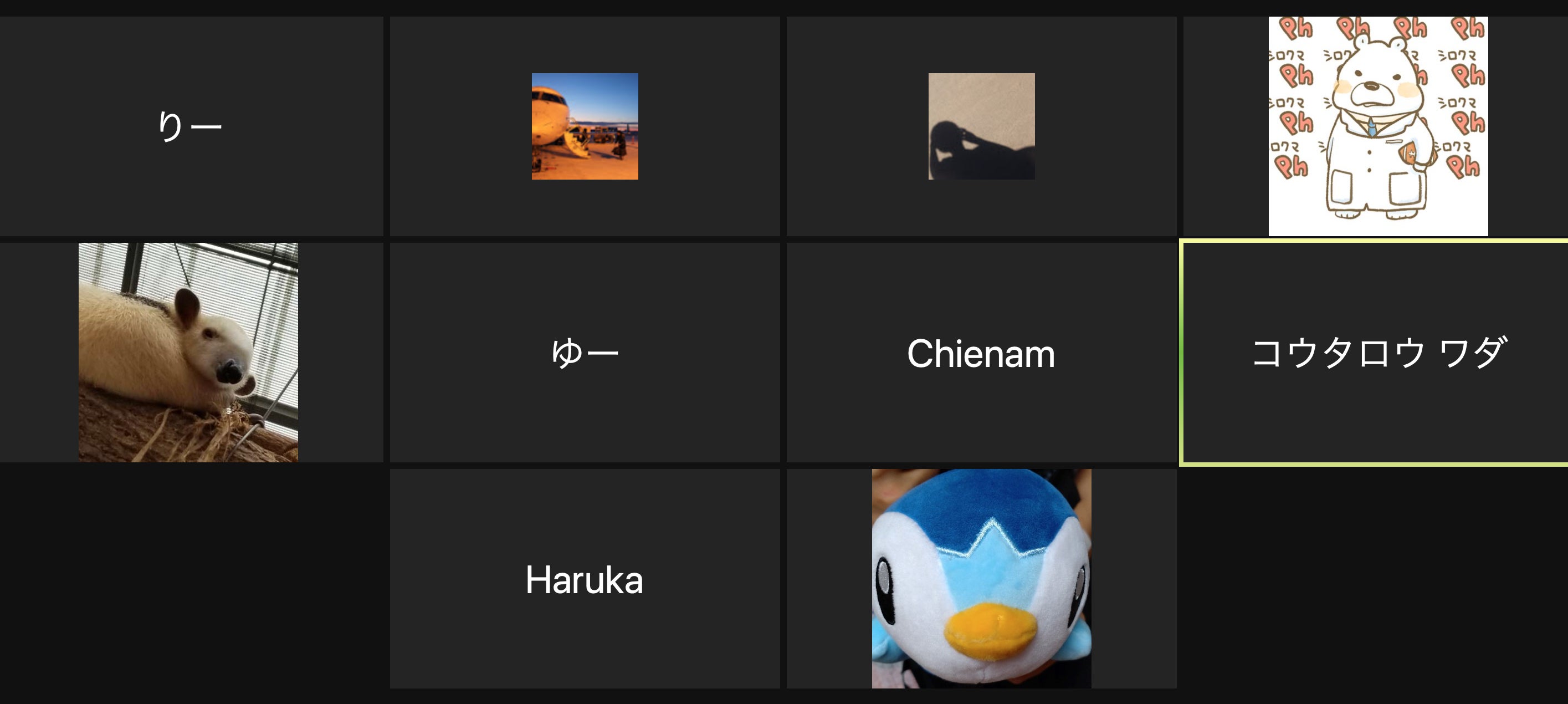Click the りー name label
The image size is (1568, 704).
189,126
